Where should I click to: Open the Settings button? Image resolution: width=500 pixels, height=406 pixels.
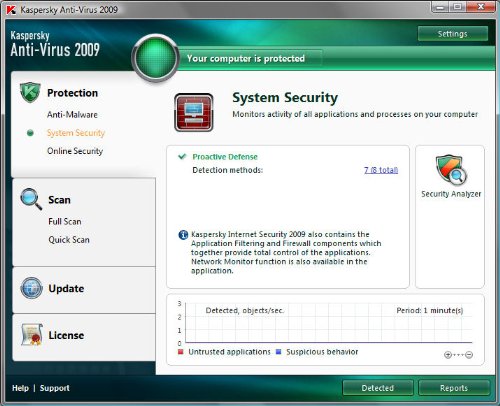pyautogui.click(x=453, y=34)
